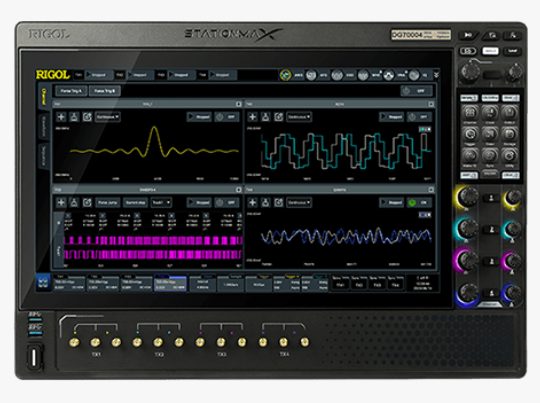Select the highlighted CH4 tab in bottom bar
The width and height of the screenshot is (540, 403).
[170, 283]
